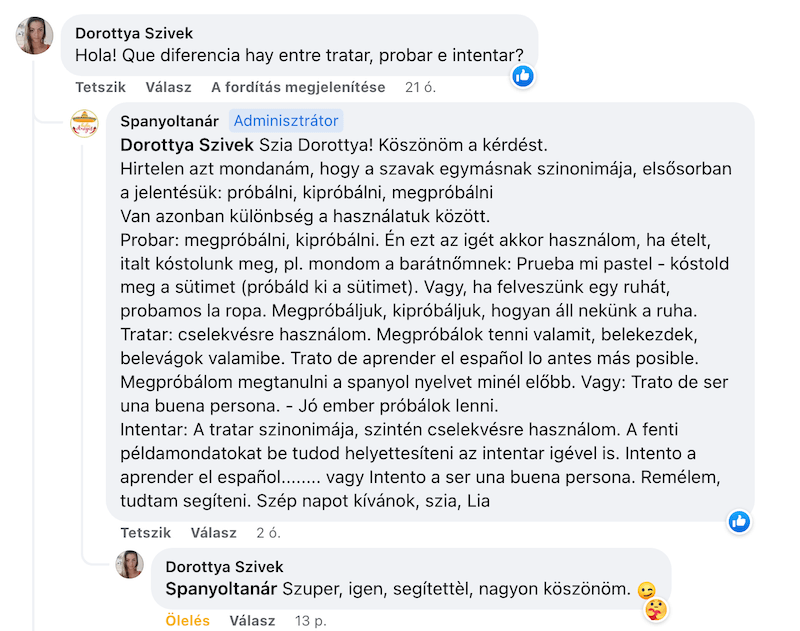Screen dimensions: 800x631
Task: Click Dorottya's avatar beside her thank-you reply
Action: tap(129, 564)
